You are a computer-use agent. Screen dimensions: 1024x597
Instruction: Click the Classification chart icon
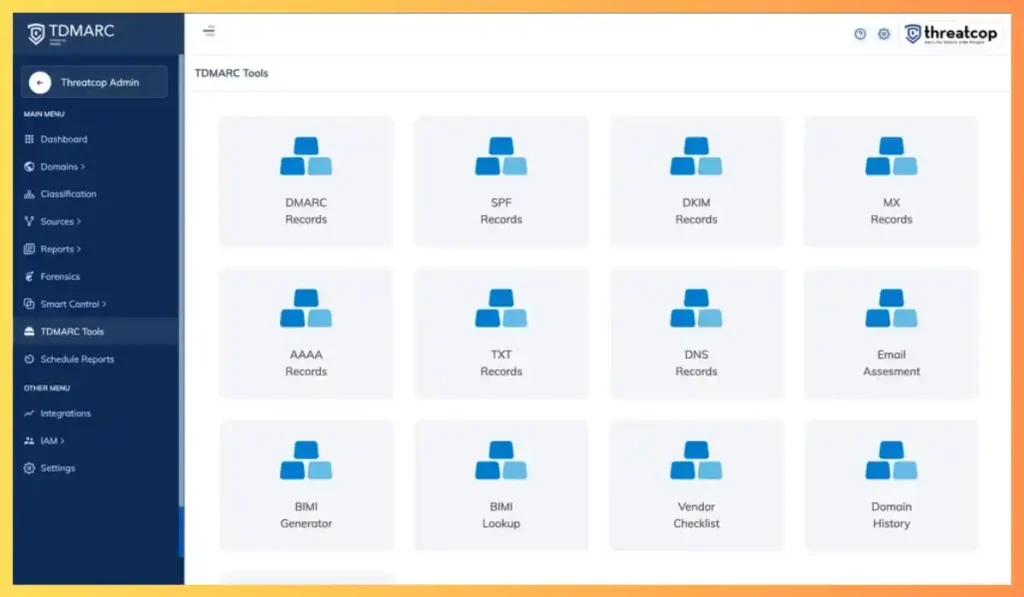(x=29, y=194)
